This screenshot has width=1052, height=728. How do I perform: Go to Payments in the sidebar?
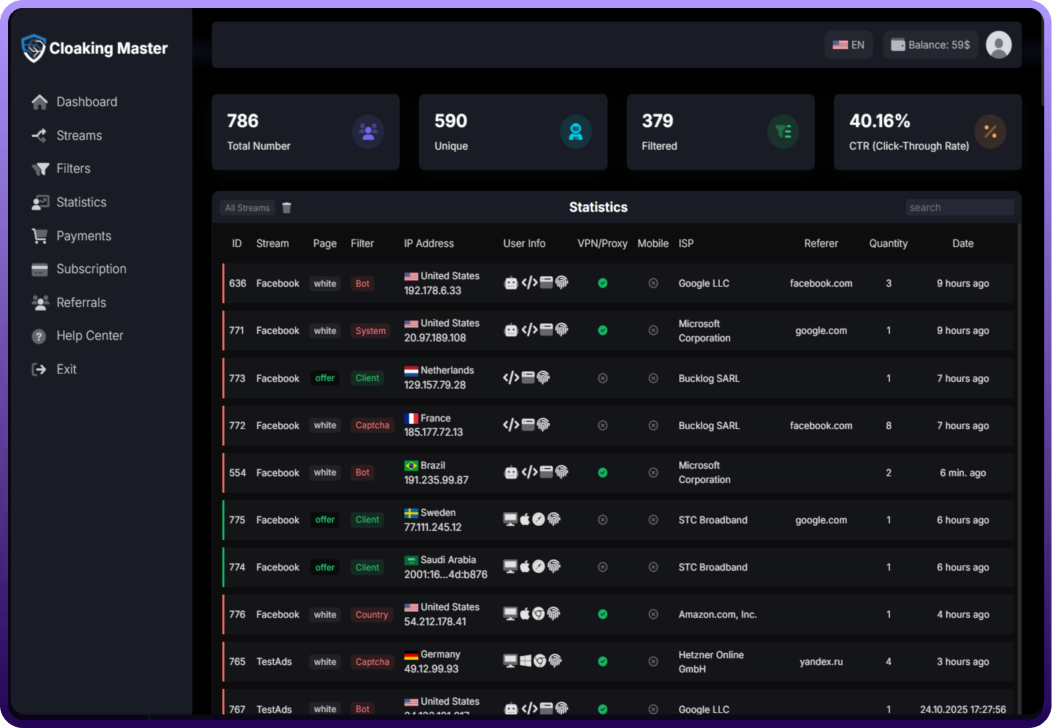[x=83, y=236]
